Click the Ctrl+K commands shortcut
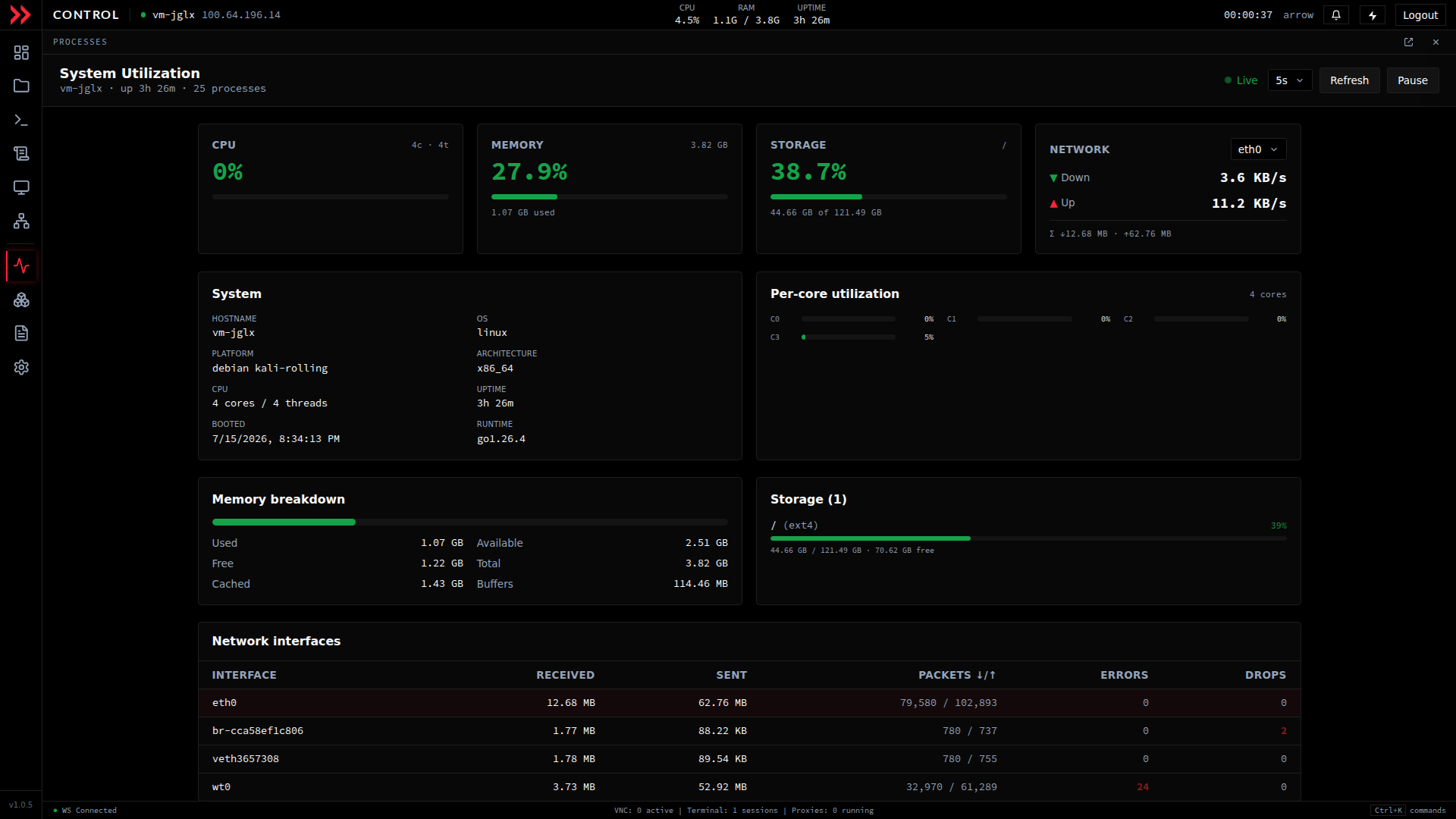1456x819 pixels. point(1407,811)
